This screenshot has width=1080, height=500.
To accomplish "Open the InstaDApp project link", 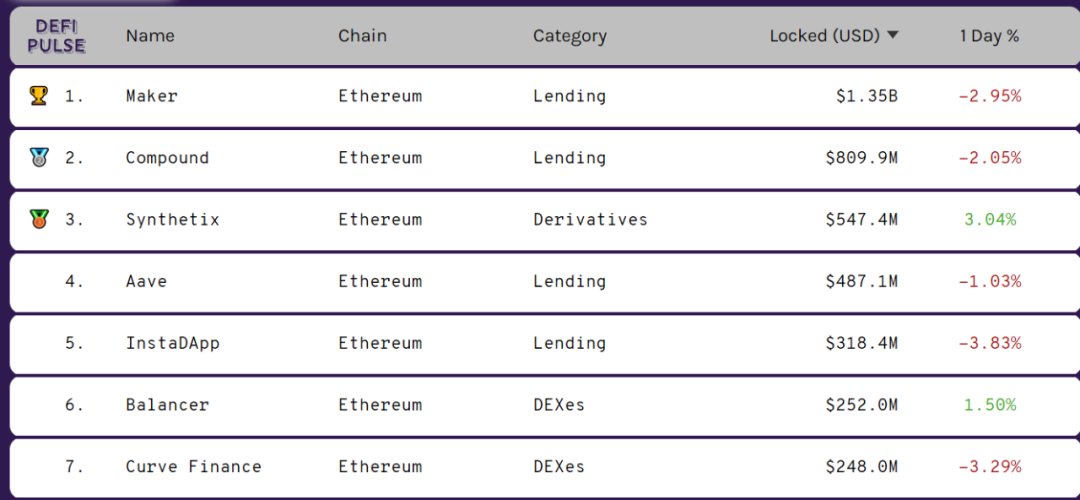I will [173, 343].
